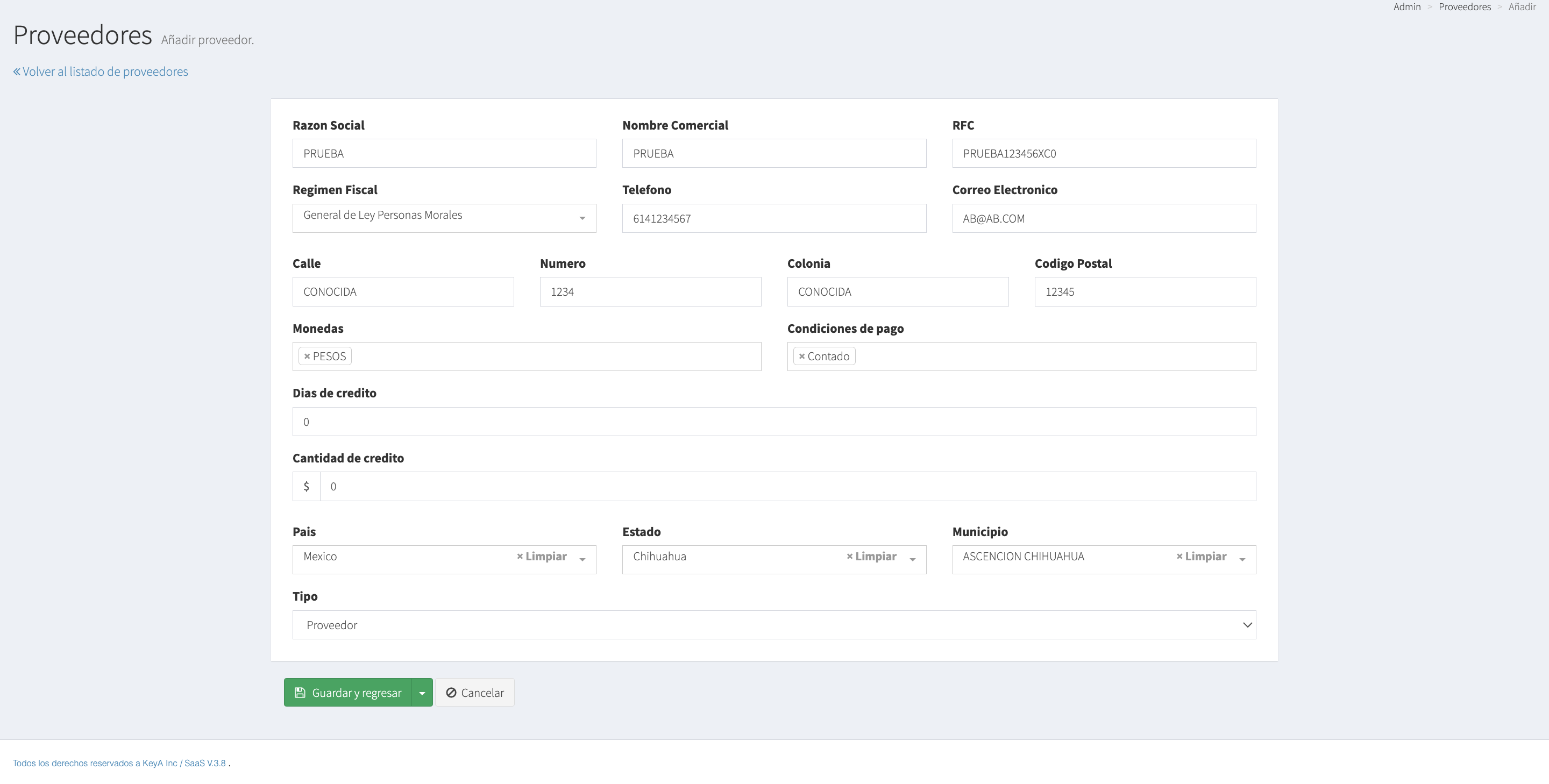Expand the Tipo Proveedor select
This screenshot has width=1549, height=784.
(774, 625)
